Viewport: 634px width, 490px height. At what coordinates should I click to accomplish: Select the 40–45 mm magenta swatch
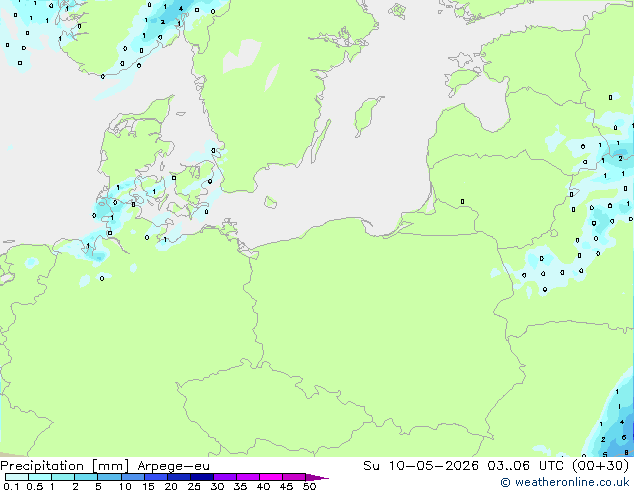[271, 477]
